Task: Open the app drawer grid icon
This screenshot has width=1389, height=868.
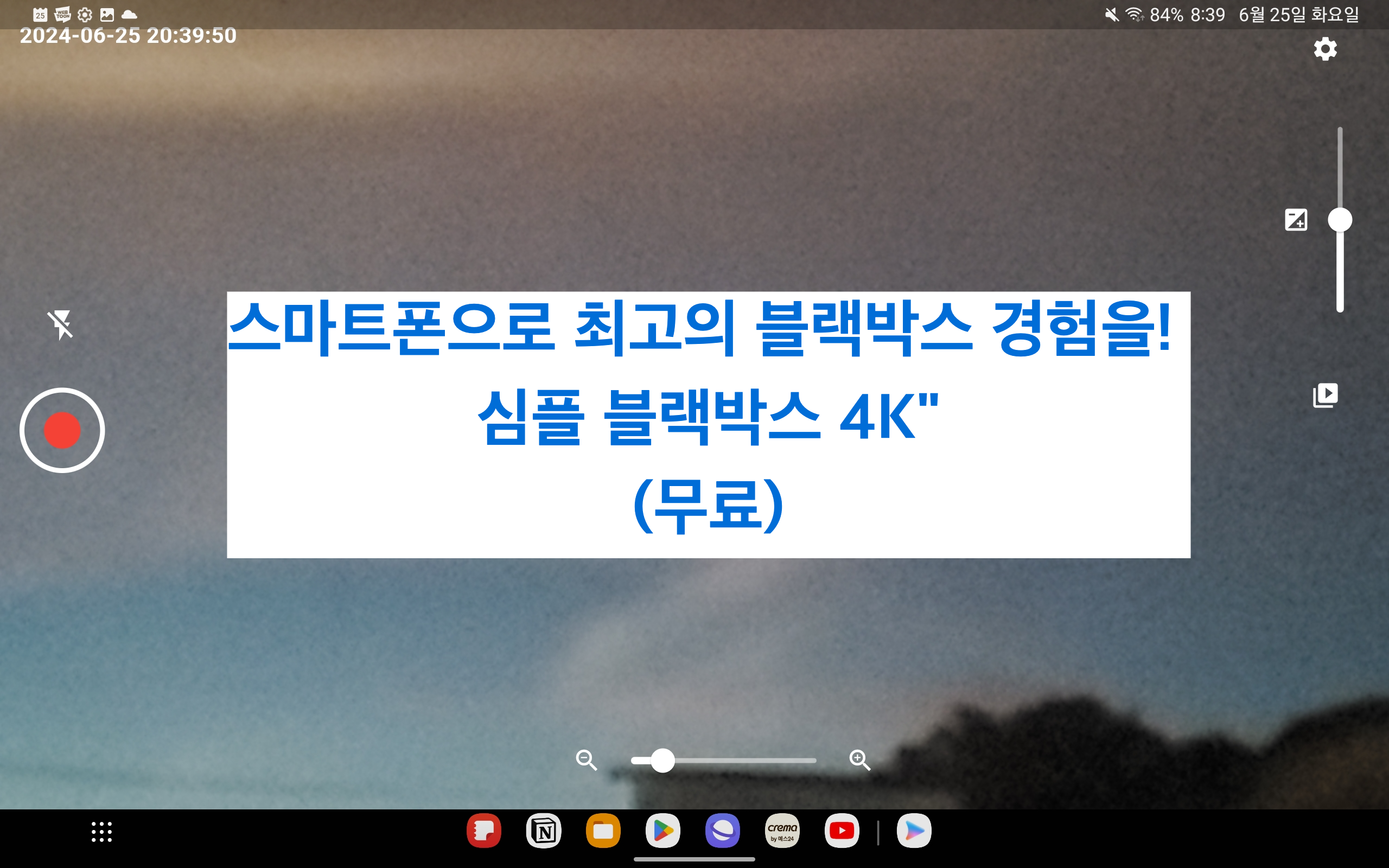Action: click(101, 831)
